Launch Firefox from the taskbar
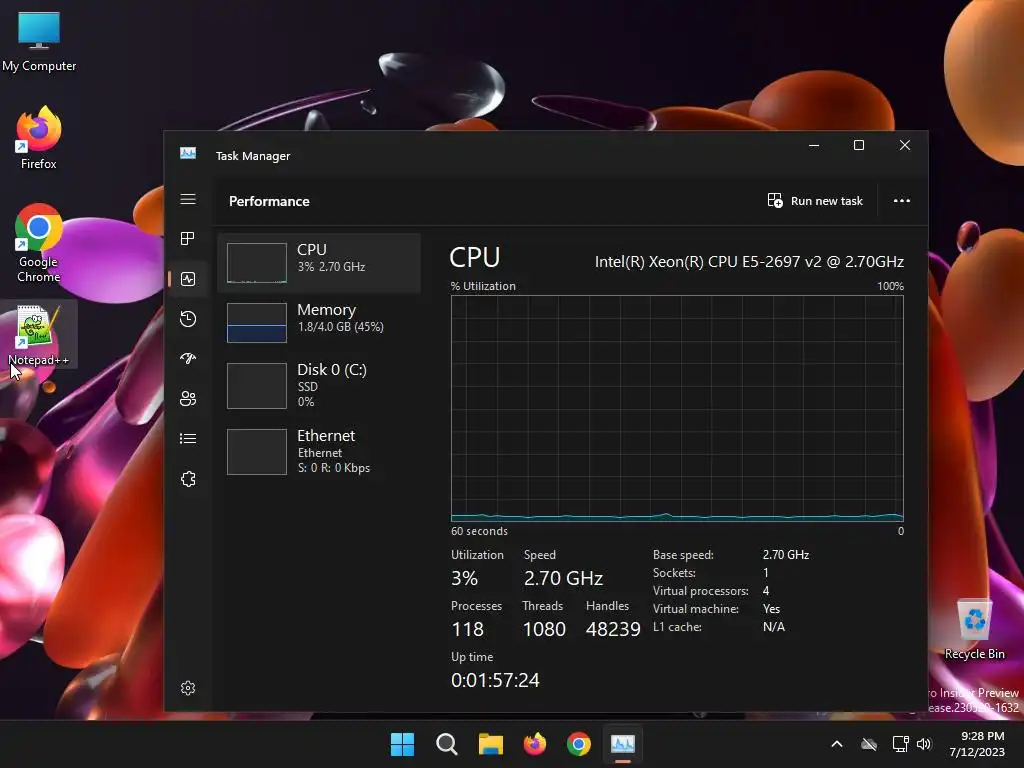The width and height of the screenshot is (1024, 768). (535, 744)
